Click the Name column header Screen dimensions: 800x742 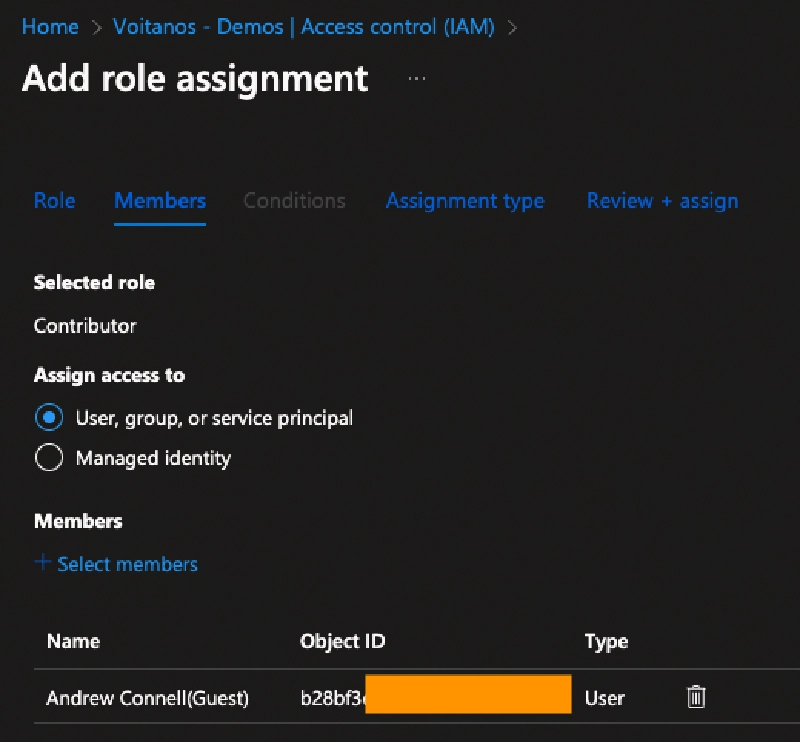pyautogui.click(x=73, y=641)
